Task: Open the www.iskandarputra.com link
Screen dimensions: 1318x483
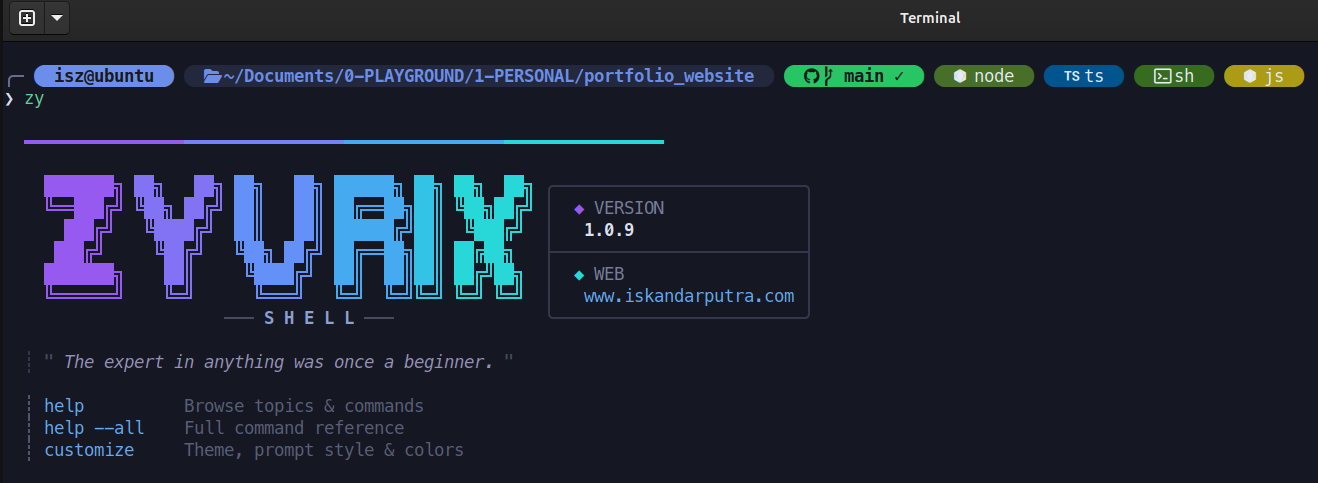Action: (689, 296)
